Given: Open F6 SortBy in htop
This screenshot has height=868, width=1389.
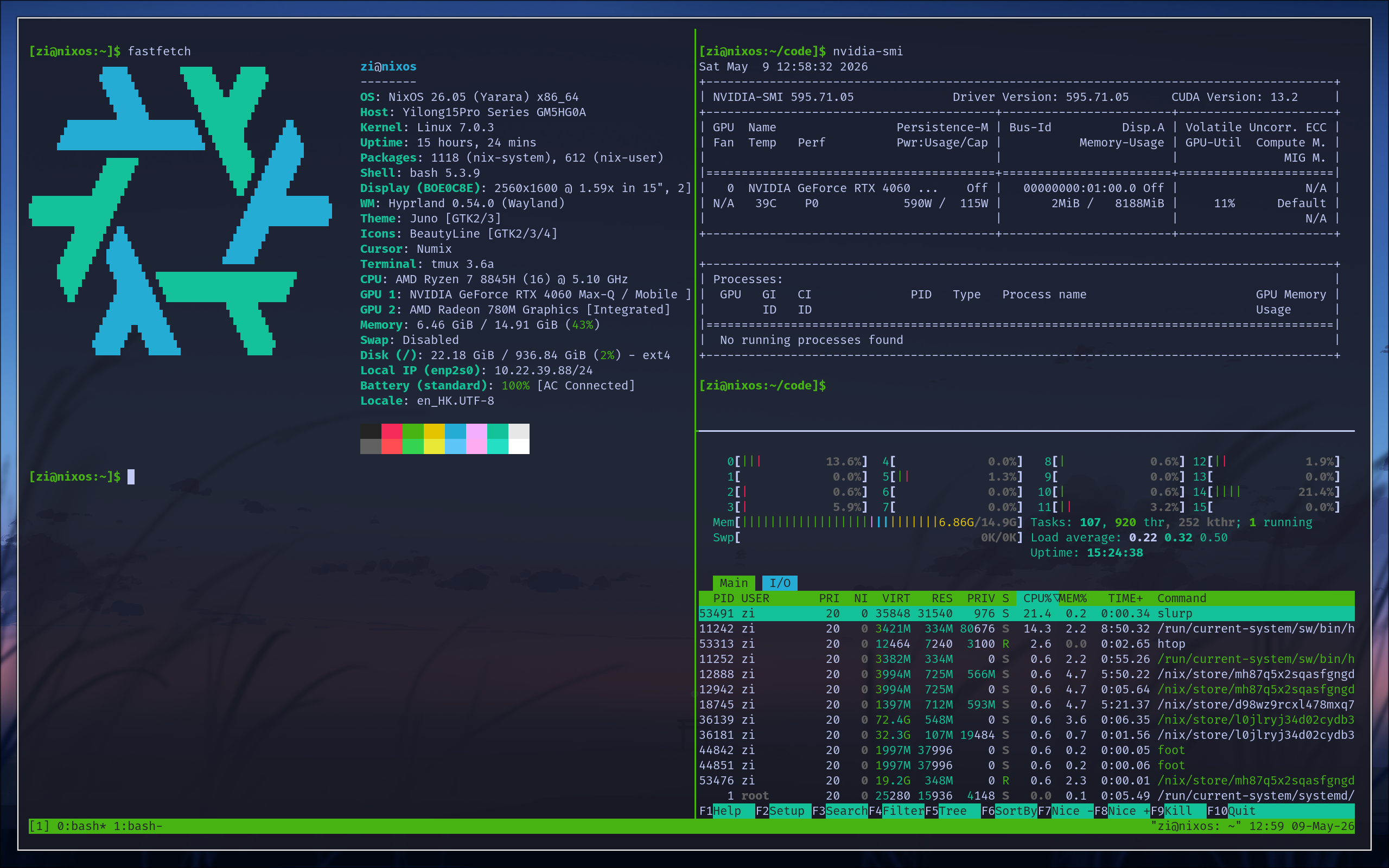Looking at the screenshot, I should tap(1009, 810).
